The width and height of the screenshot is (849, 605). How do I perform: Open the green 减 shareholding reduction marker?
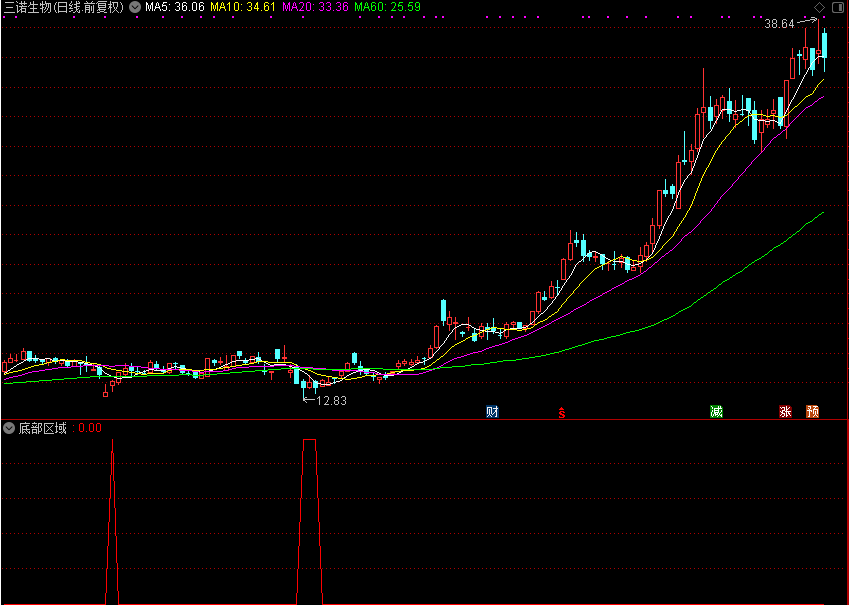716,412
